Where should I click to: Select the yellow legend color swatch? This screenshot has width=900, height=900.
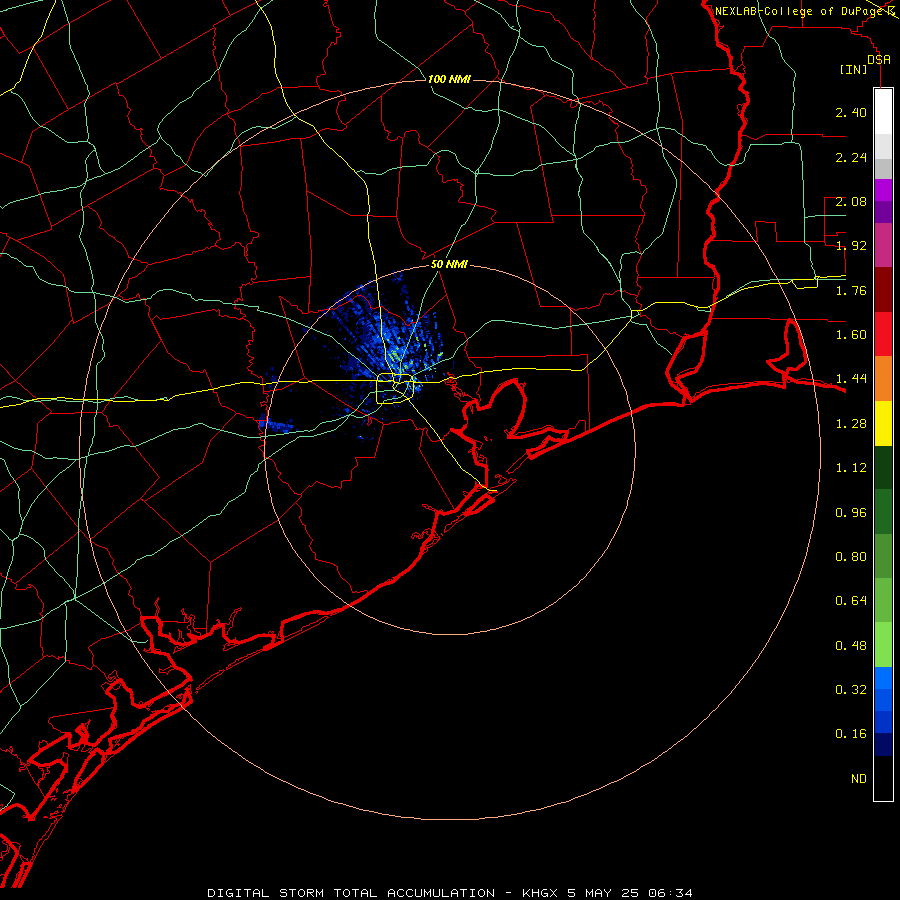[883, 423]
